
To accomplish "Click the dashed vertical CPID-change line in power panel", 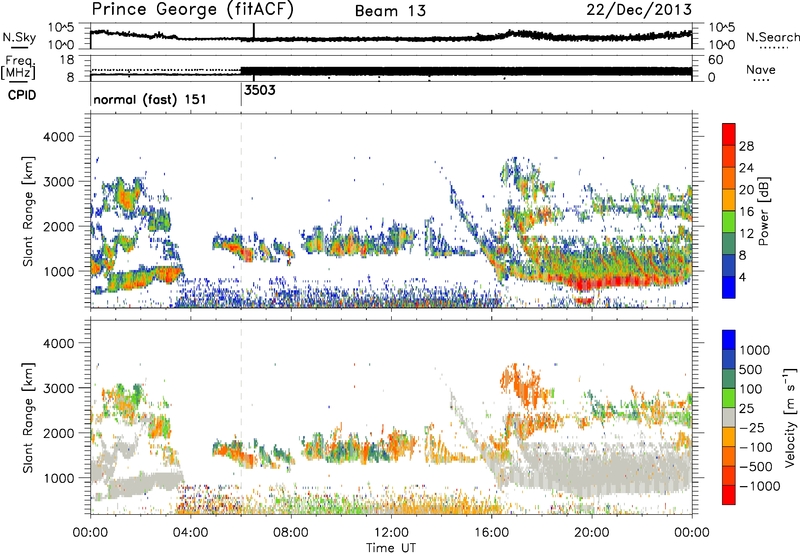I will point(241,211).
